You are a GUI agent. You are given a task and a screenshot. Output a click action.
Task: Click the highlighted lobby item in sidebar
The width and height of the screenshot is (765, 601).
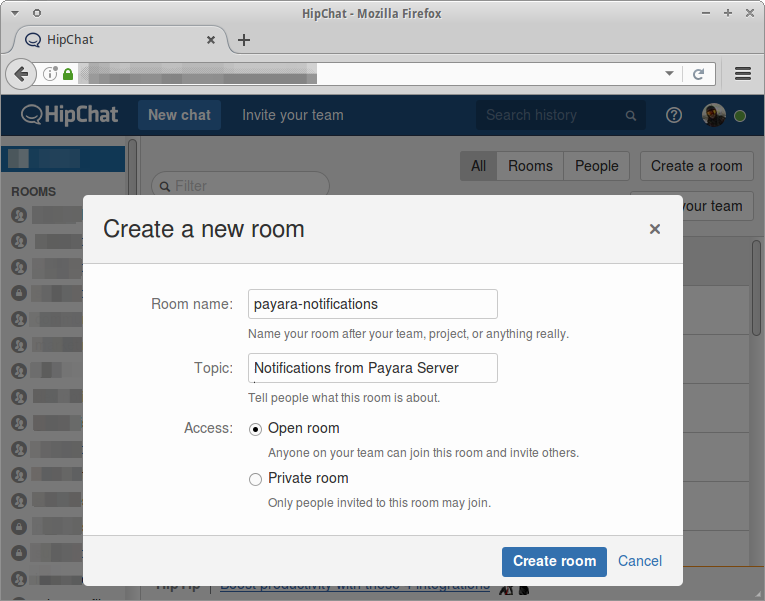[63, 159]
